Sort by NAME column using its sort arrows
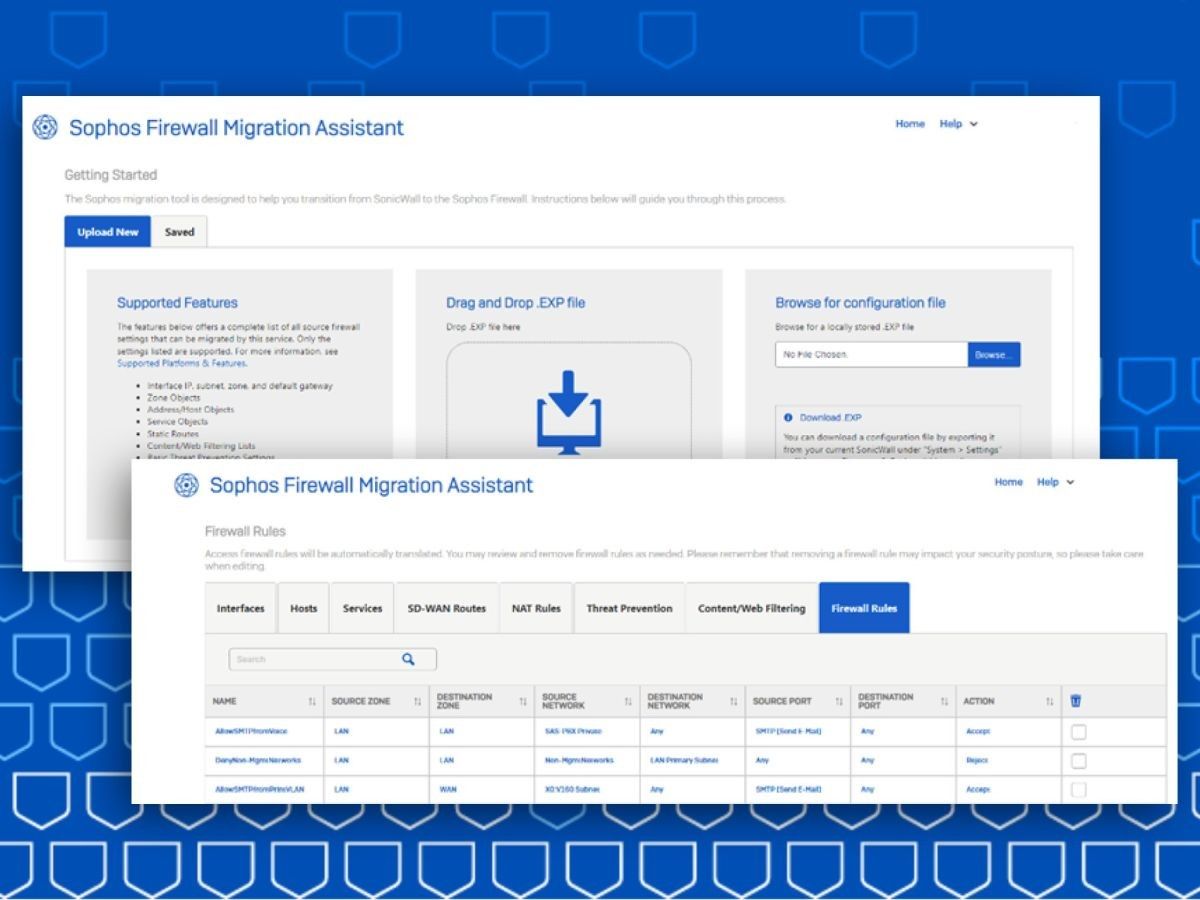The height and width of the screenshot is (900, 1200). [x=312, y=702]
